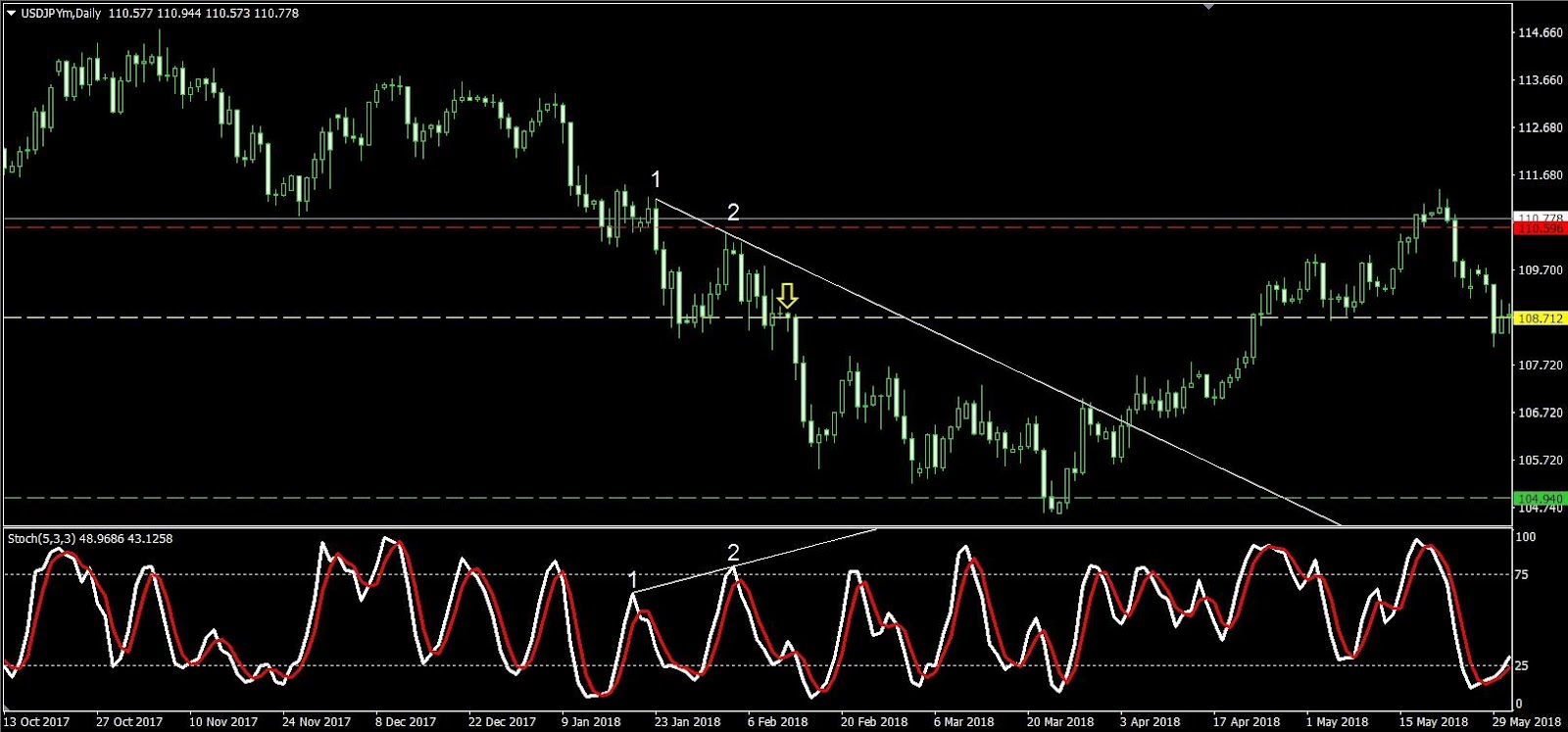Click the 20 Mar 2018 date label
This screenshot has height=732, width=1568.
coord(1060,722)
